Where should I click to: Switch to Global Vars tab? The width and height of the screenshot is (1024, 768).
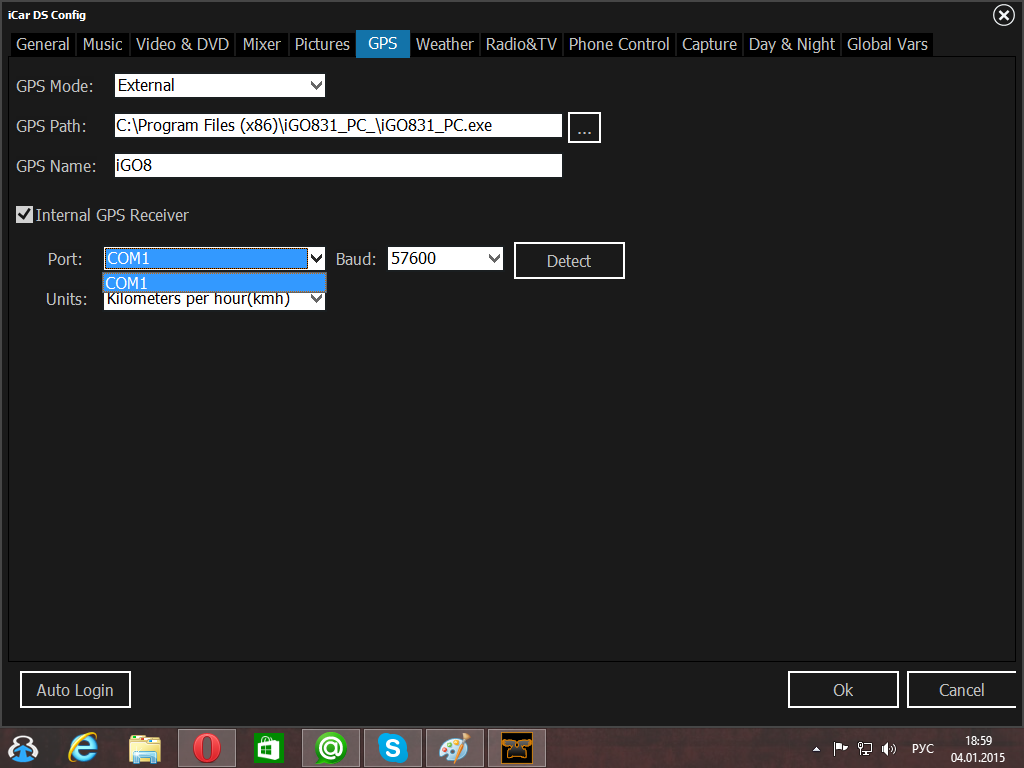pyautogui.click(x=888, y=44)
